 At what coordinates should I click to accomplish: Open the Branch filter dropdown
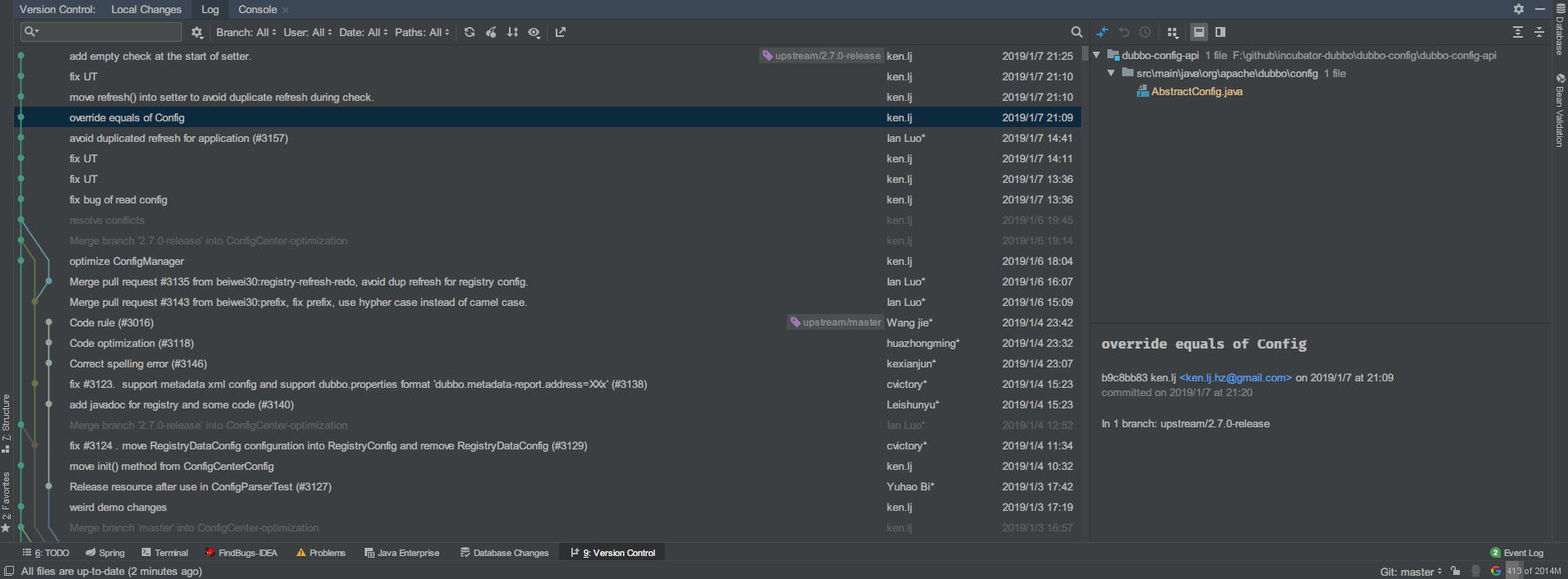click(x=246, y=32)
